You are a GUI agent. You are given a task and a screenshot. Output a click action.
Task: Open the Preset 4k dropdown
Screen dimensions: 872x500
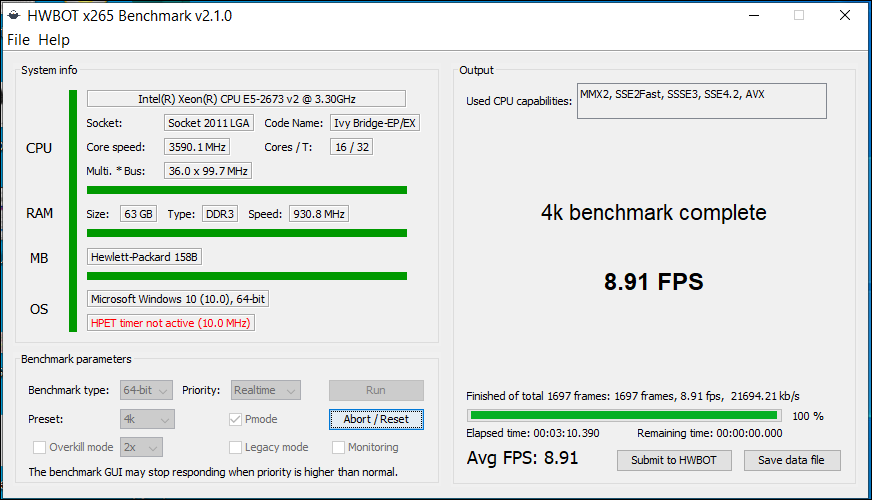(147, 419)
